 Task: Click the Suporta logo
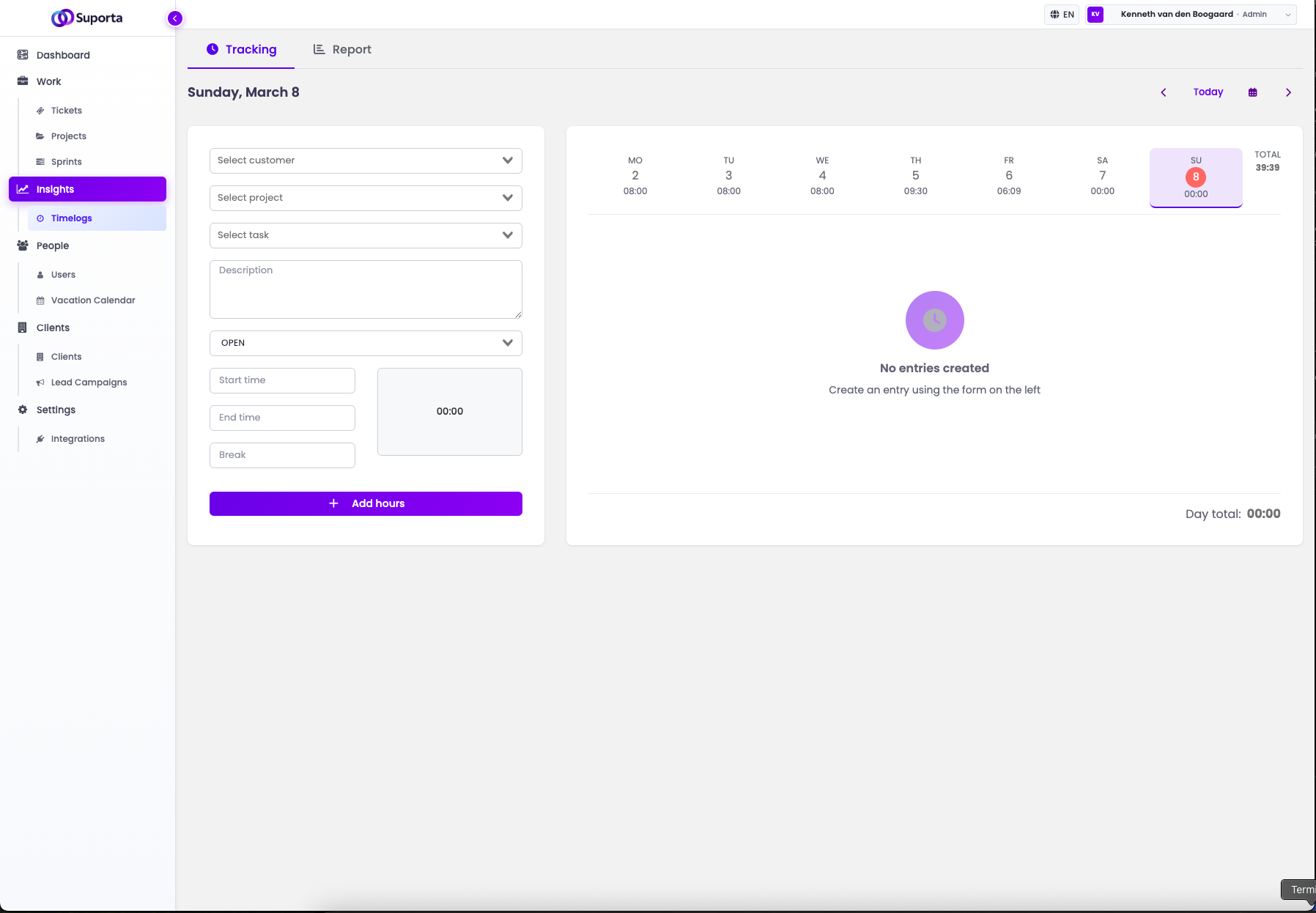coord(87,18)
